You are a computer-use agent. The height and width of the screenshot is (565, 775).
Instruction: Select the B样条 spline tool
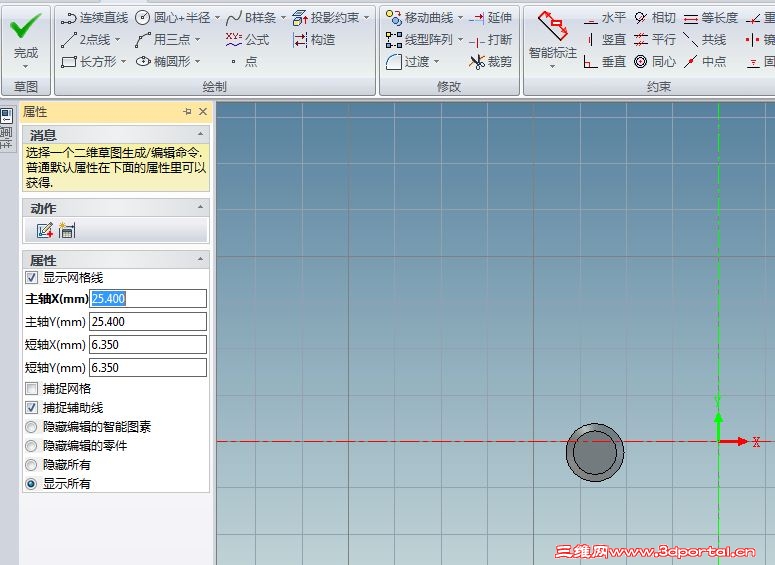coord(251,18)
